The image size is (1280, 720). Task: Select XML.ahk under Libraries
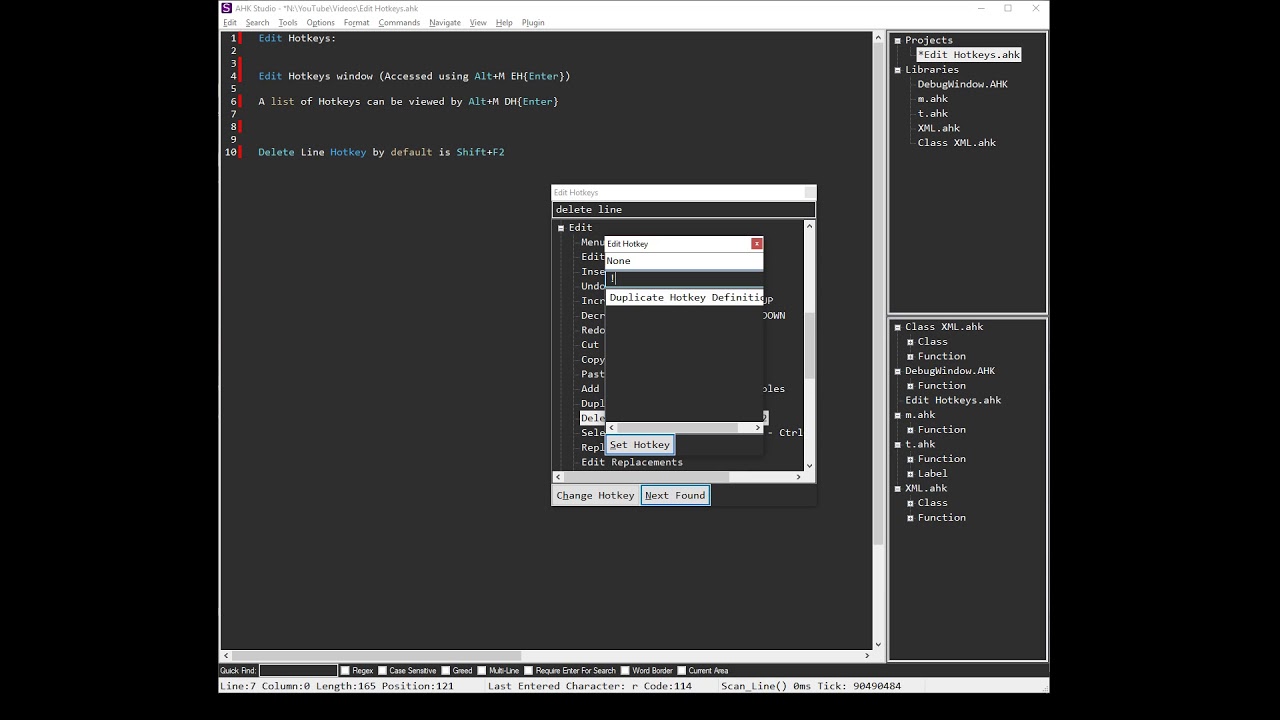(x=938, y=128)
